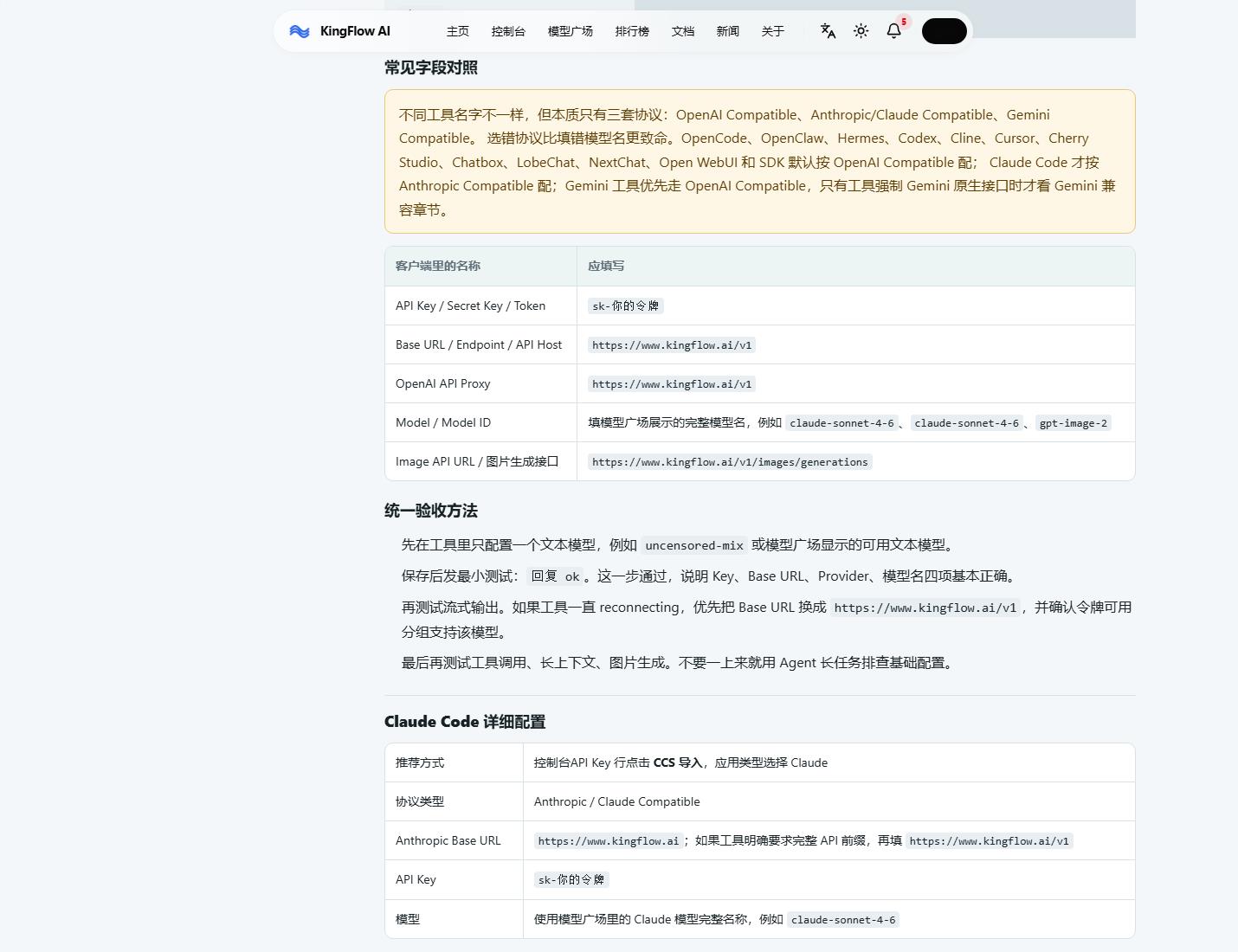Image resolution: width=1238 pixels, height=952 pixels.
Task: Select the 推荐方式 row label
Action: (x=420, y=762)
